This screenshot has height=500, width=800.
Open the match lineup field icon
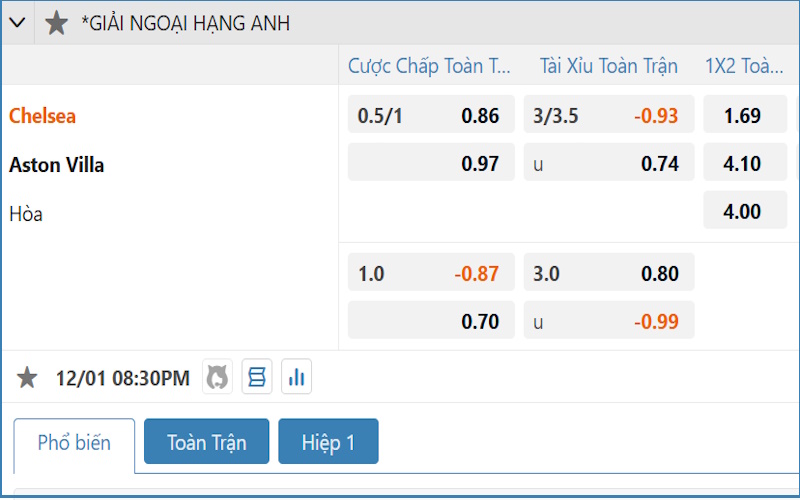257,377
